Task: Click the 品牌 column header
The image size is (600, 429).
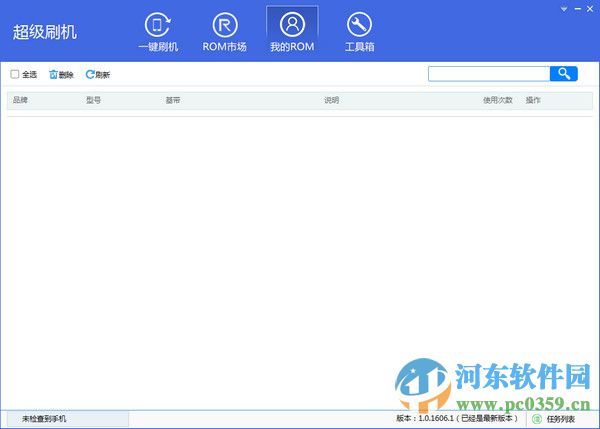Action: tap(20, 100)
